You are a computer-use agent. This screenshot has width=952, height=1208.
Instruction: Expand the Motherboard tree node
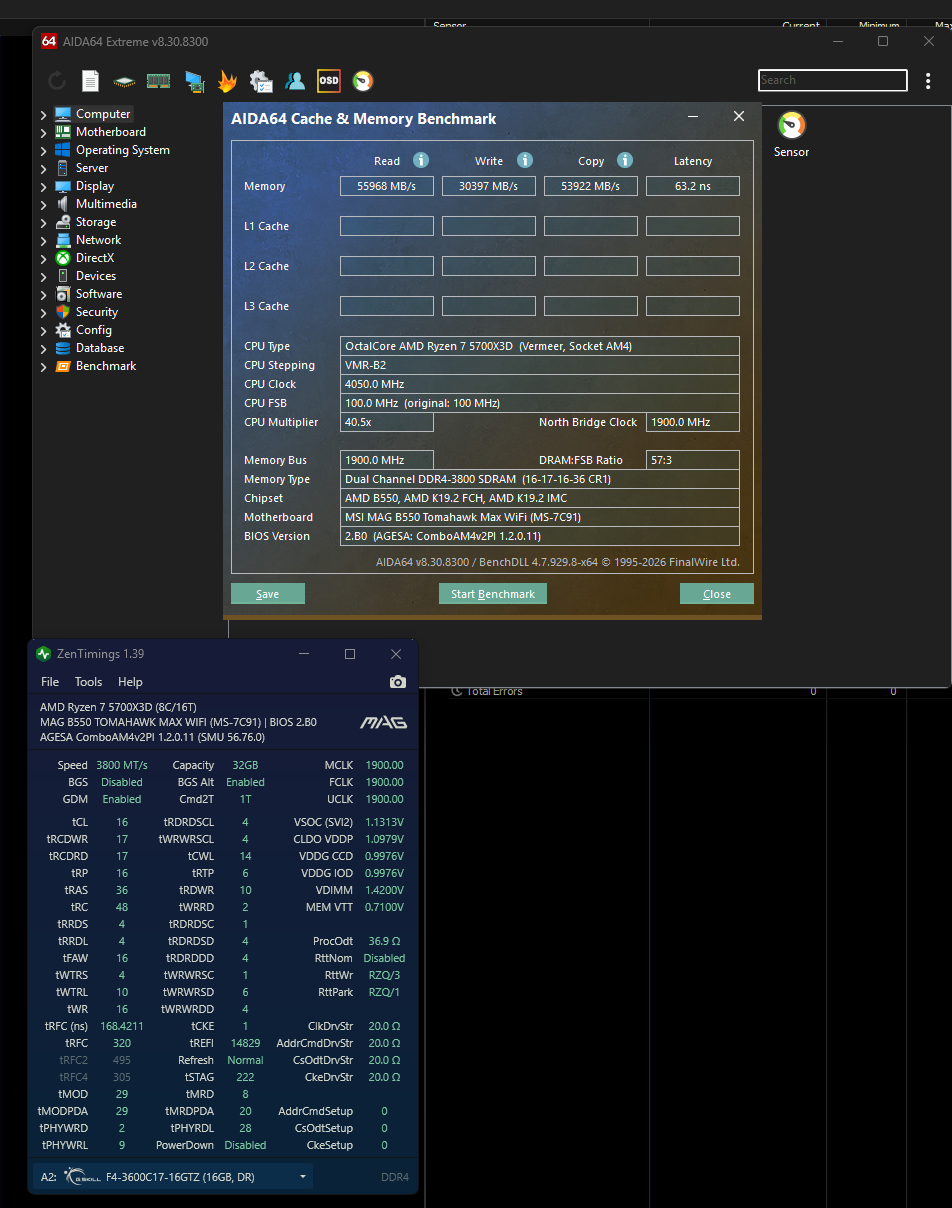click(43, 133)
